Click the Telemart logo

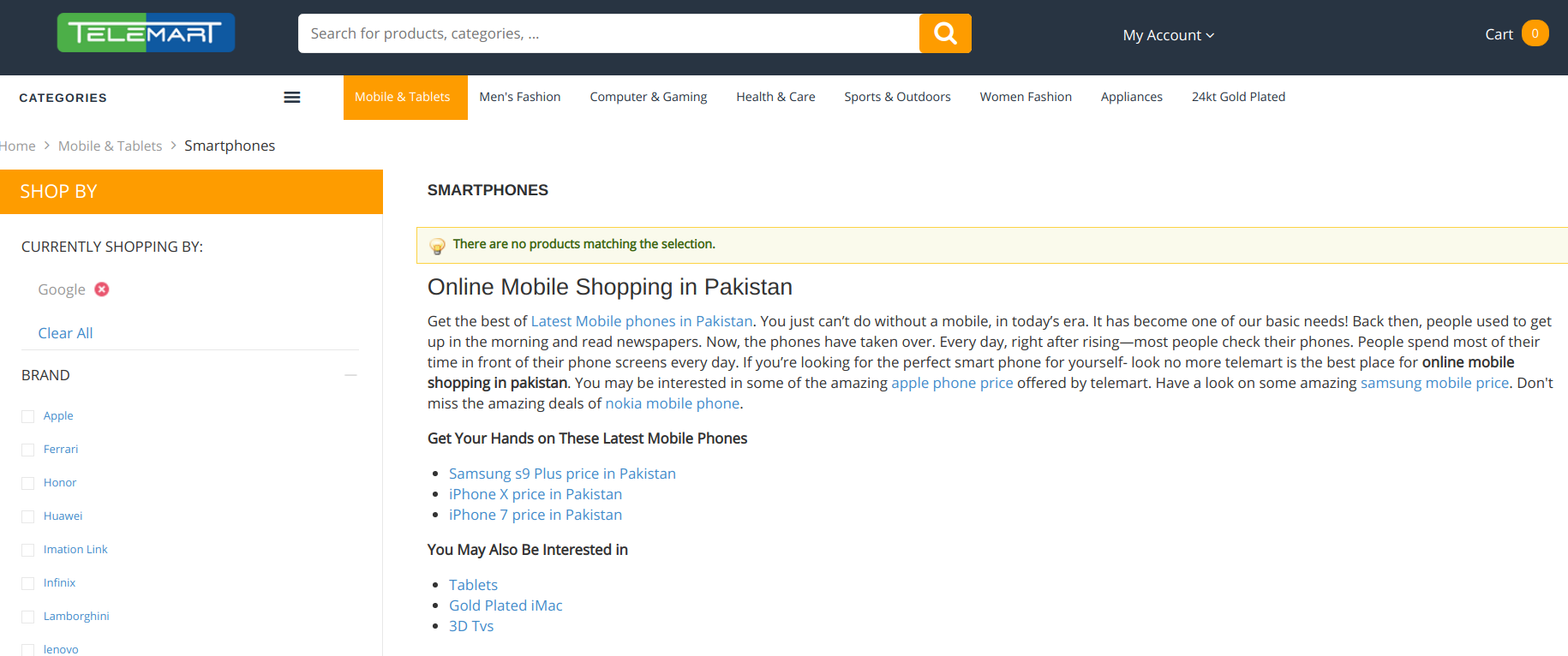point(146,33)
